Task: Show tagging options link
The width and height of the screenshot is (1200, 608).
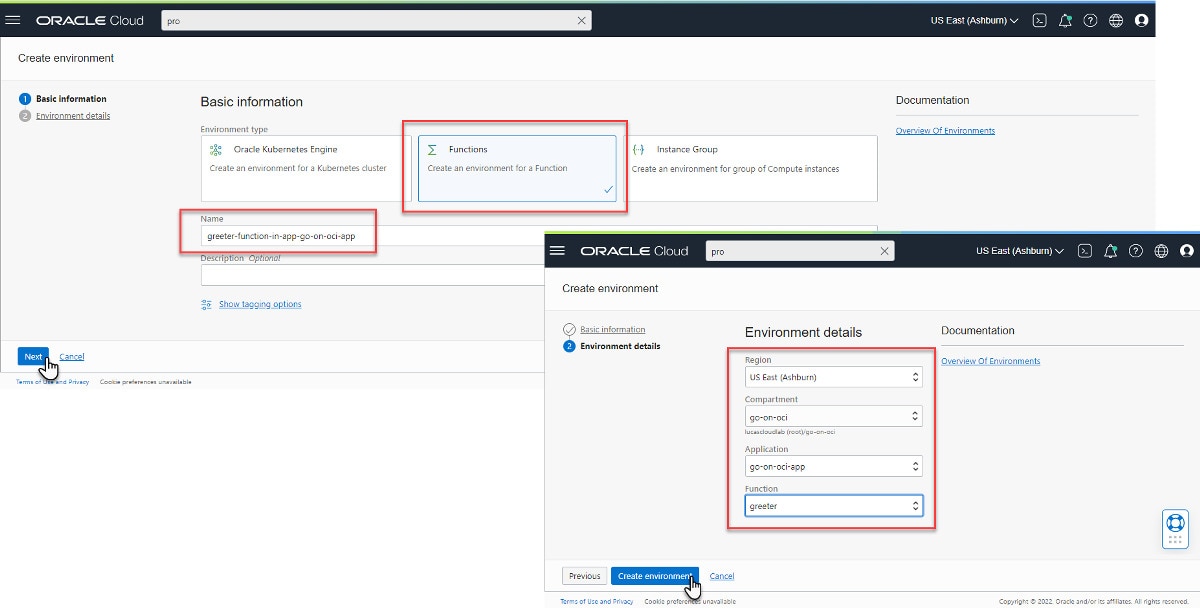Action: tap(259, 304)
